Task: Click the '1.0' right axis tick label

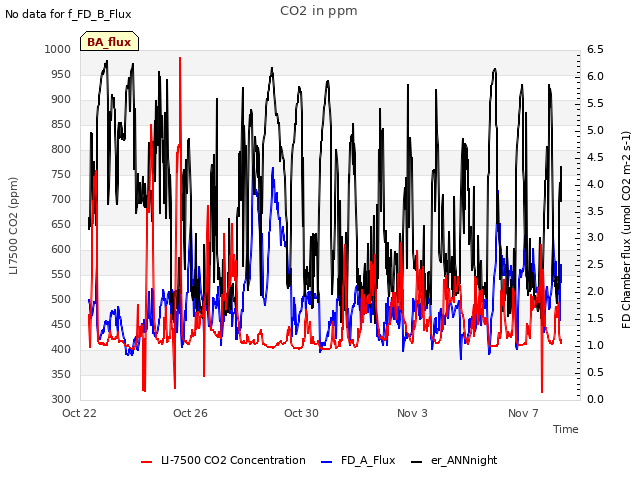Action: [x=596, y=345]
